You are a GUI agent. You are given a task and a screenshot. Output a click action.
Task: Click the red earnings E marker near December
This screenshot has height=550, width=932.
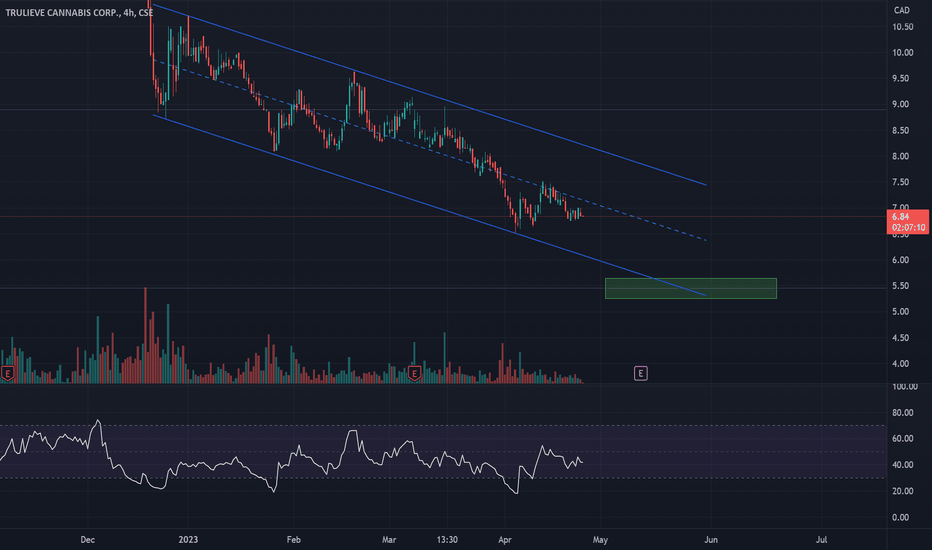8,373
